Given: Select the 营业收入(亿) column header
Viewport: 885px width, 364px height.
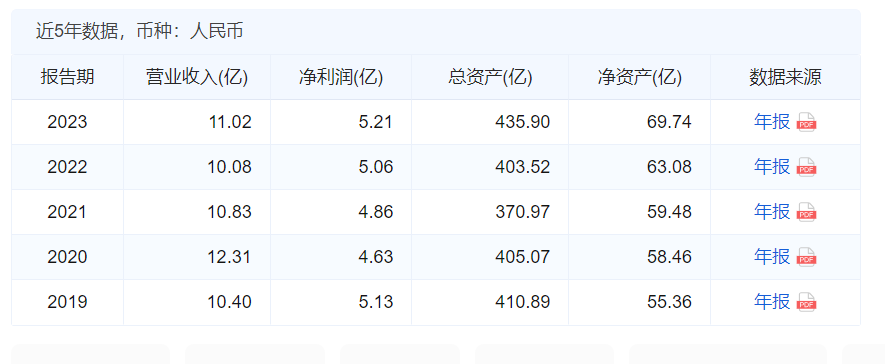Looking at the screenshot, I should tap(197, 77).
